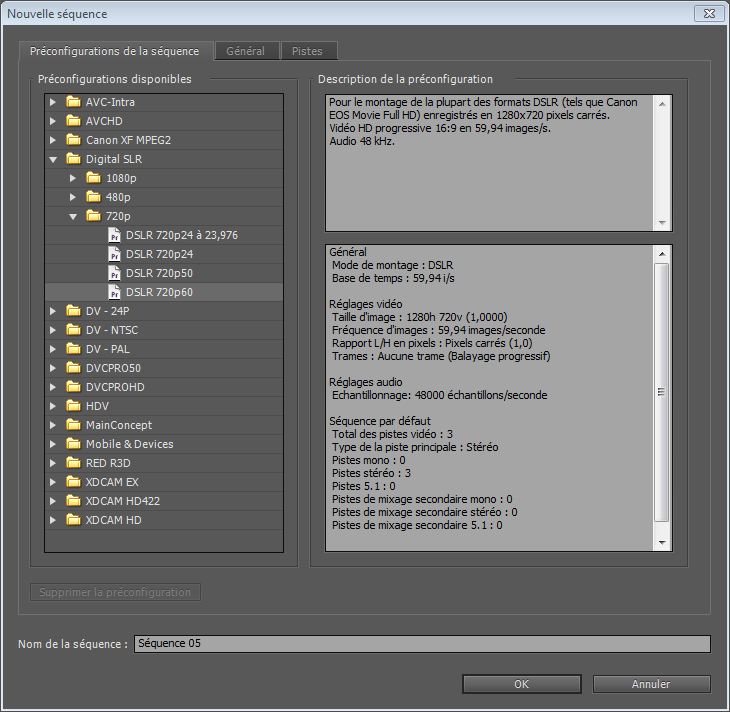Click the AVC-Intra folder icon
Viewport: 730px width, 712px height.
(73, 102)
